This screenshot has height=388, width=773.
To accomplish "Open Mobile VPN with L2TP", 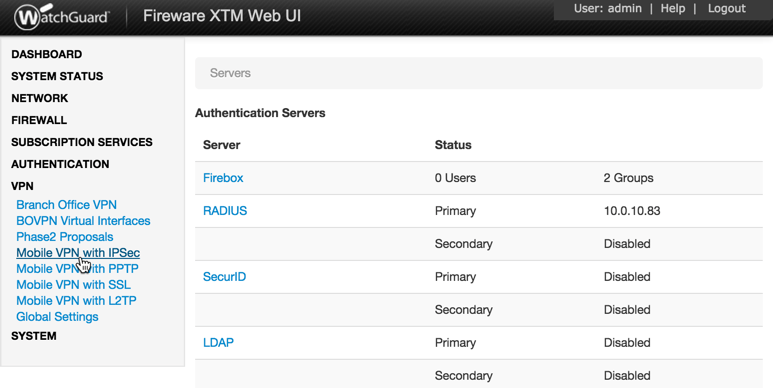I will [76, 301].
